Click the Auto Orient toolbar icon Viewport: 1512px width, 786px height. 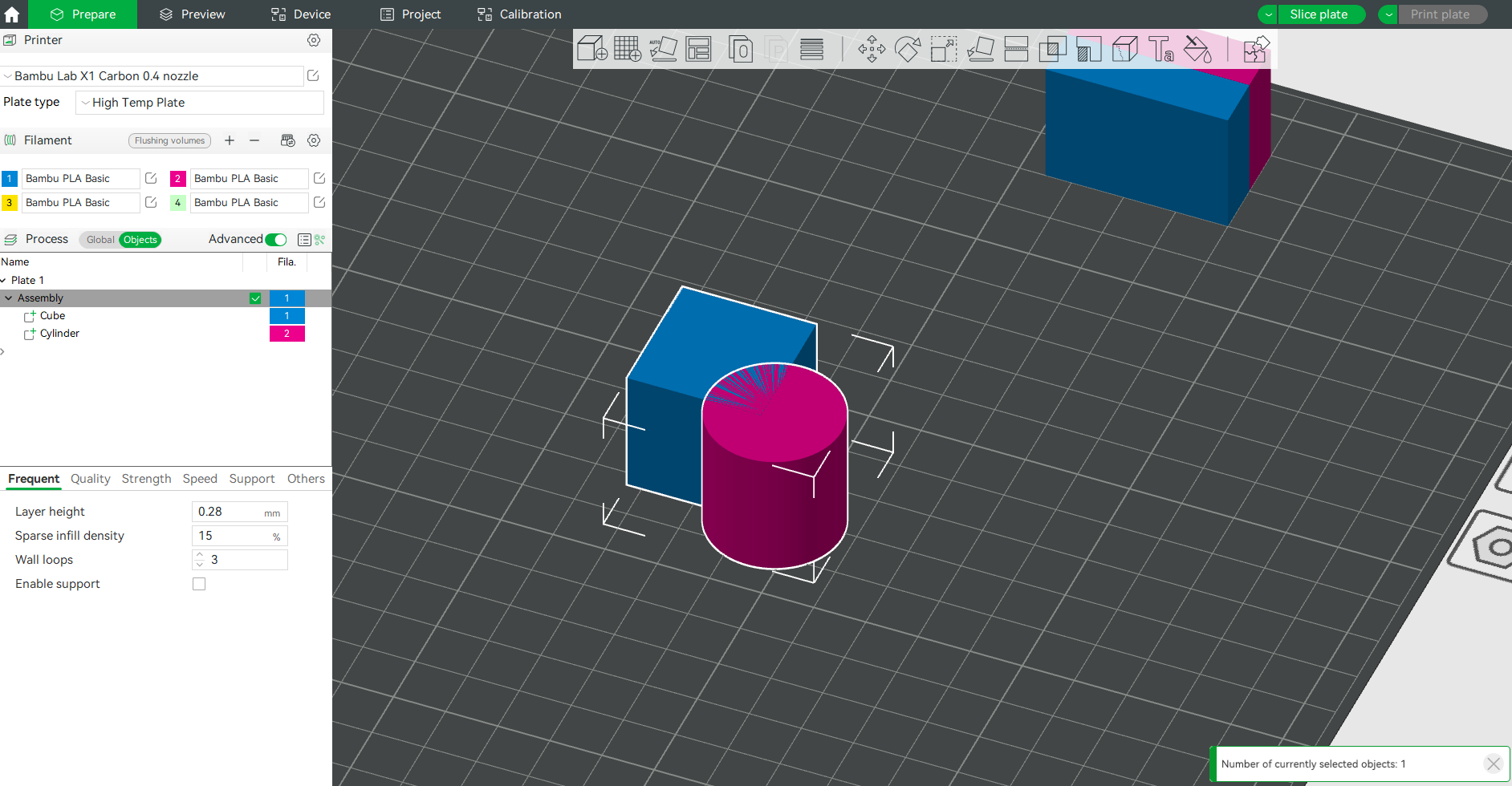(664, 49)
